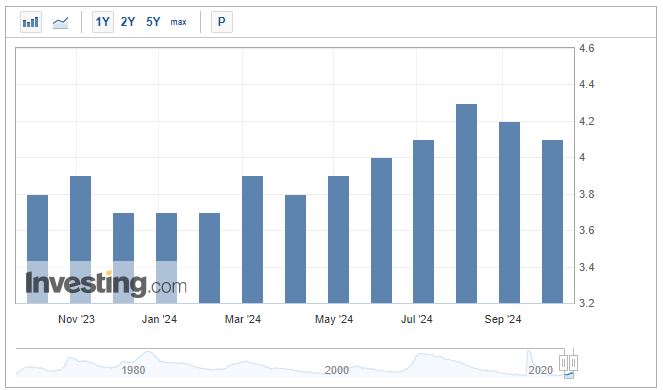663x390 pixels.
Task: Switch to line chart view
Action: pos(60,22)
